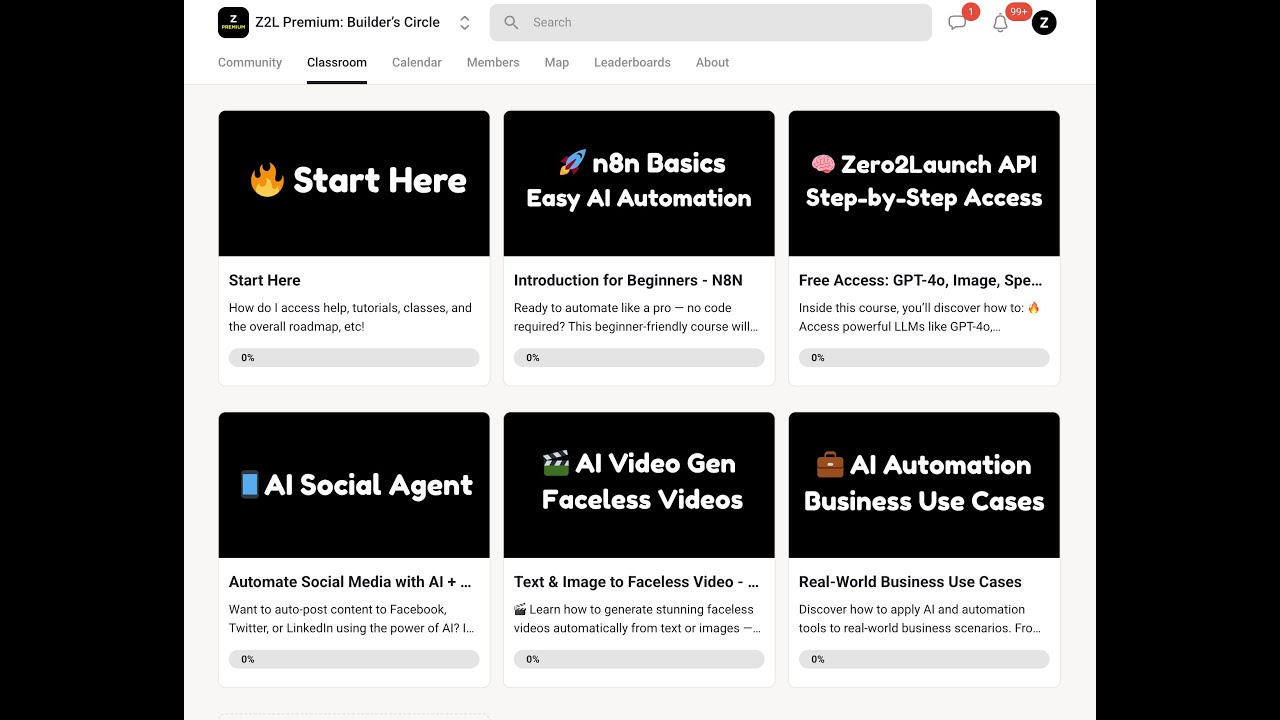The height and width of the screenshot is (720, 1280).
Task: Click the Faceless Video course progress bar
Action: (639, 659)
